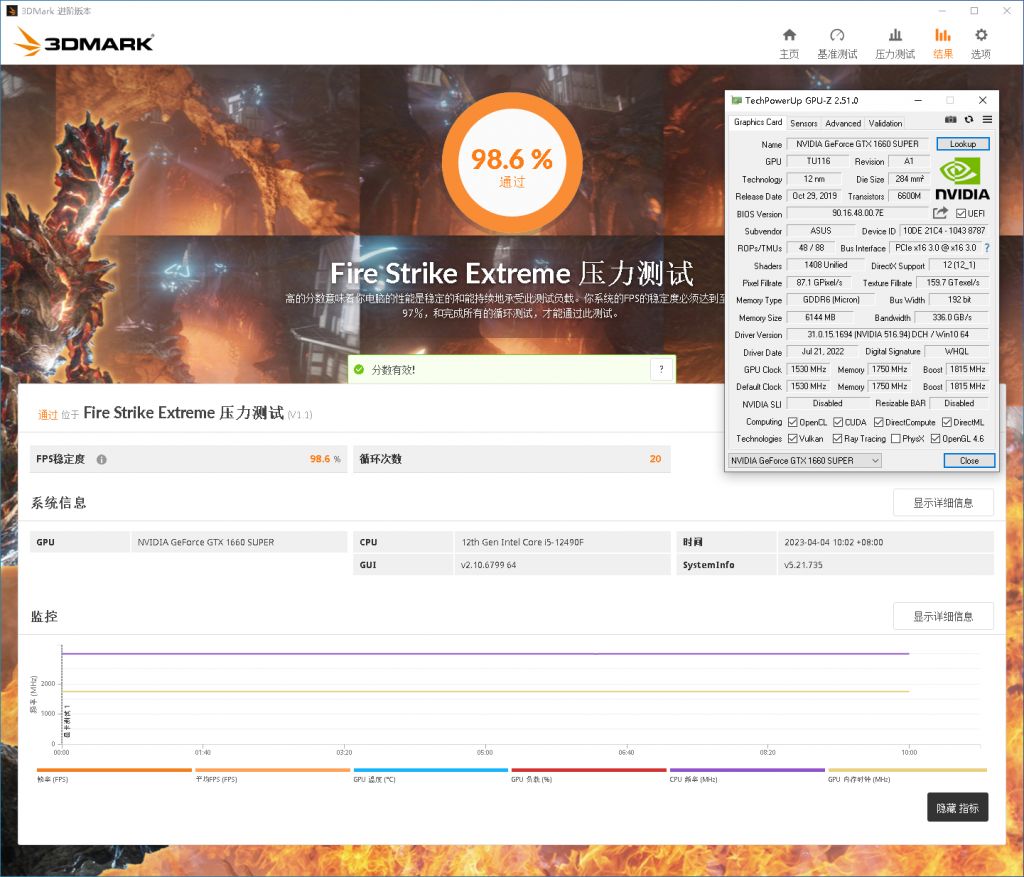Click the Lookup button

tap(962, 144)
